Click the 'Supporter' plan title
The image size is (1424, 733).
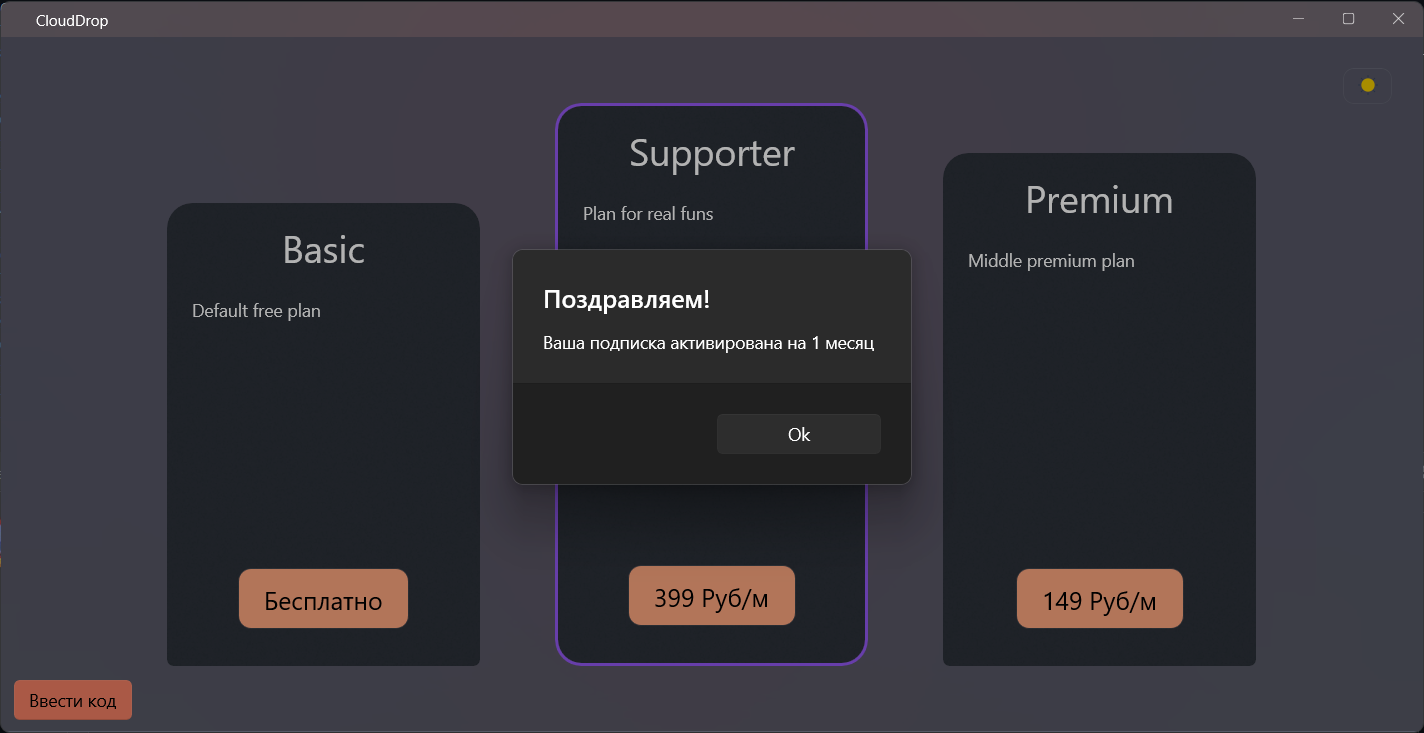pyautogui.click(x=711, y=153)
